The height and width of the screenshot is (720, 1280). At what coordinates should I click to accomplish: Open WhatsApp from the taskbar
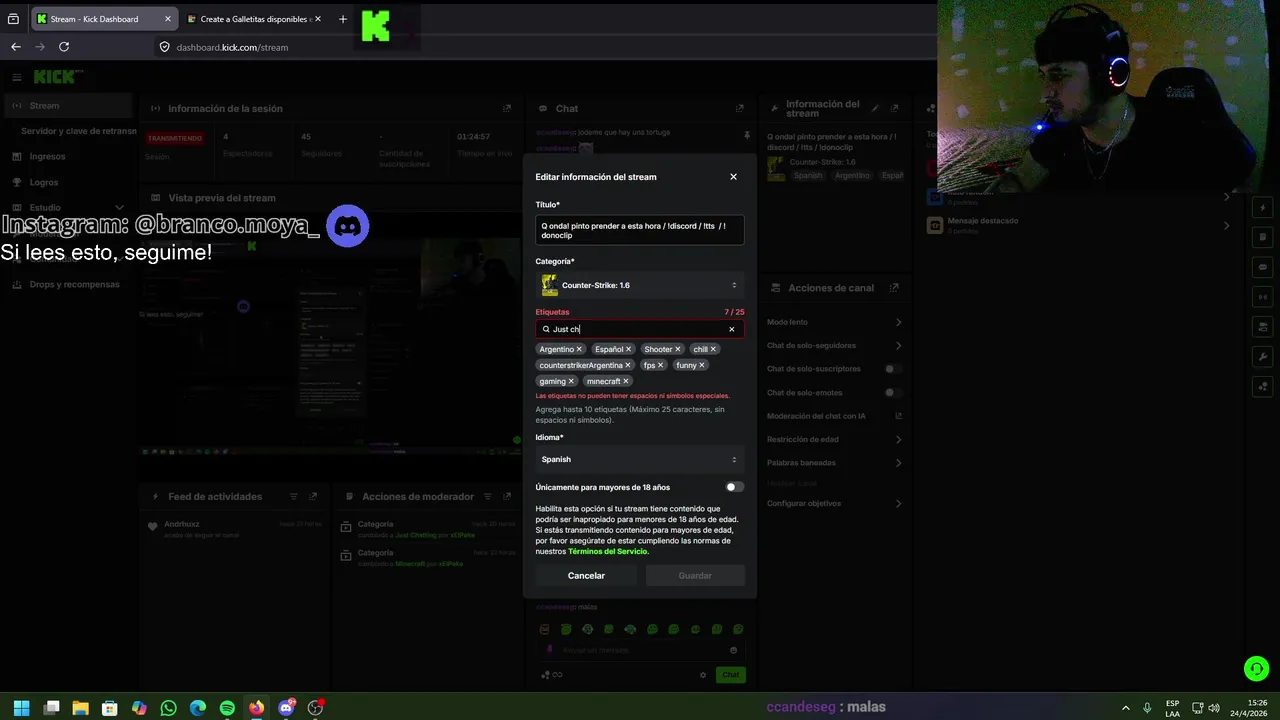(168, 708)
